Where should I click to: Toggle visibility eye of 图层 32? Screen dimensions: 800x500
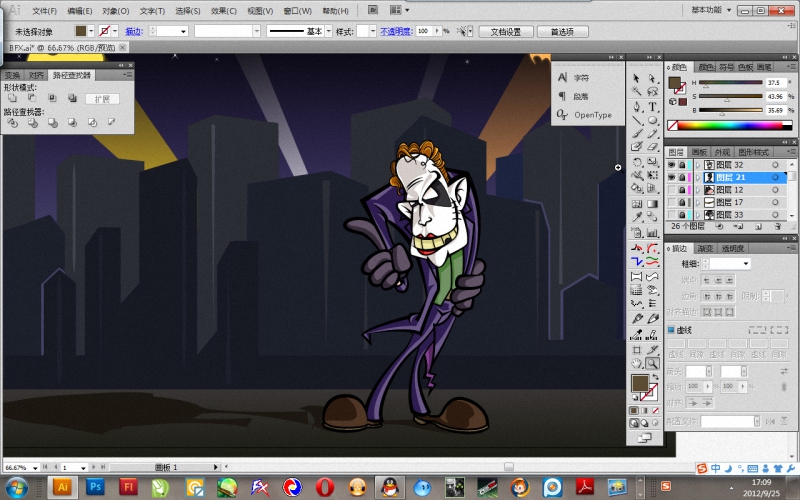671,165
